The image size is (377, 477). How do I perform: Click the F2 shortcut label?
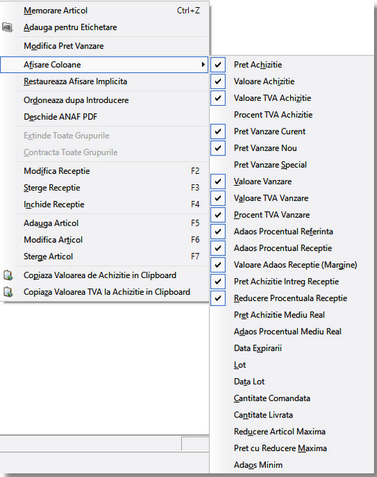pyautogui.click(x=195, y=171)
